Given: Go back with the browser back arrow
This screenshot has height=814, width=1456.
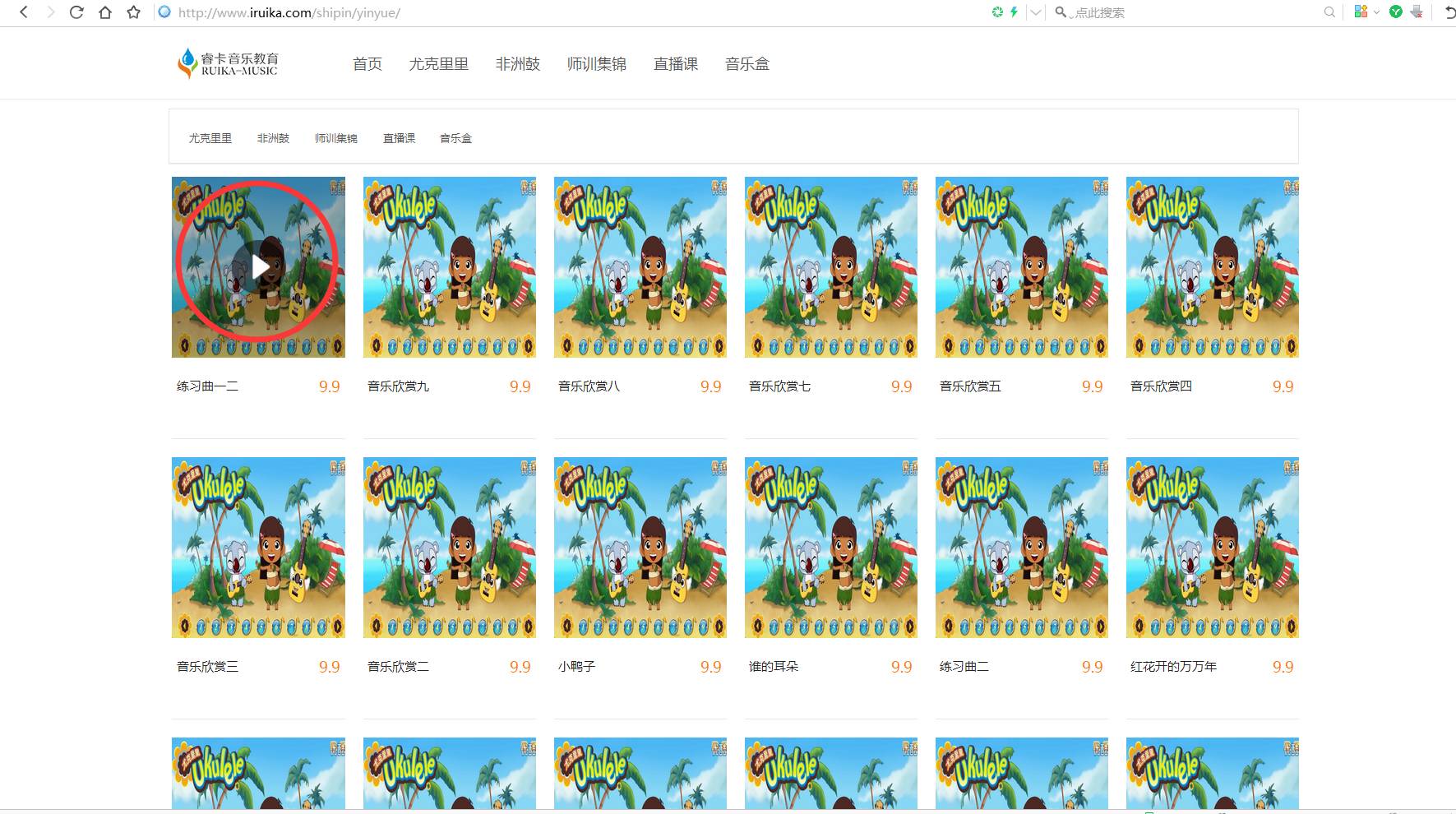Looking at the screenshot, I should pos(24,12).
